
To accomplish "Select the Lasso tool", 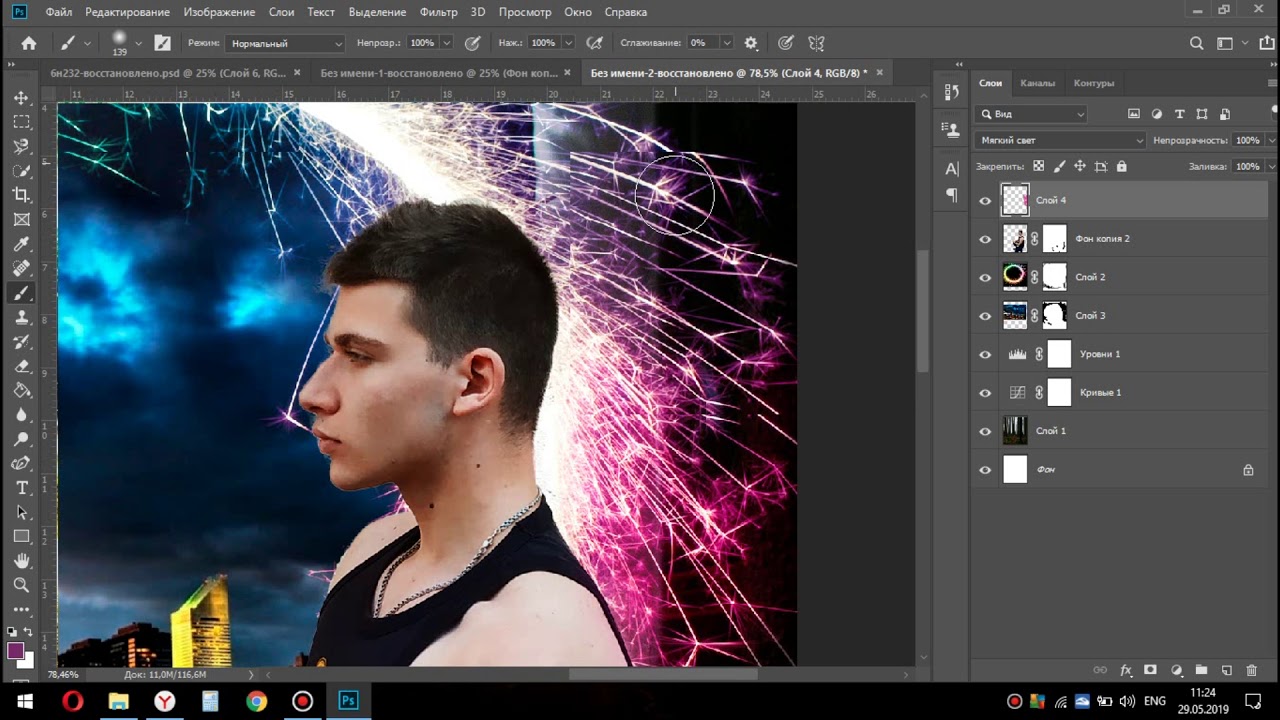I will click(21, 146).
